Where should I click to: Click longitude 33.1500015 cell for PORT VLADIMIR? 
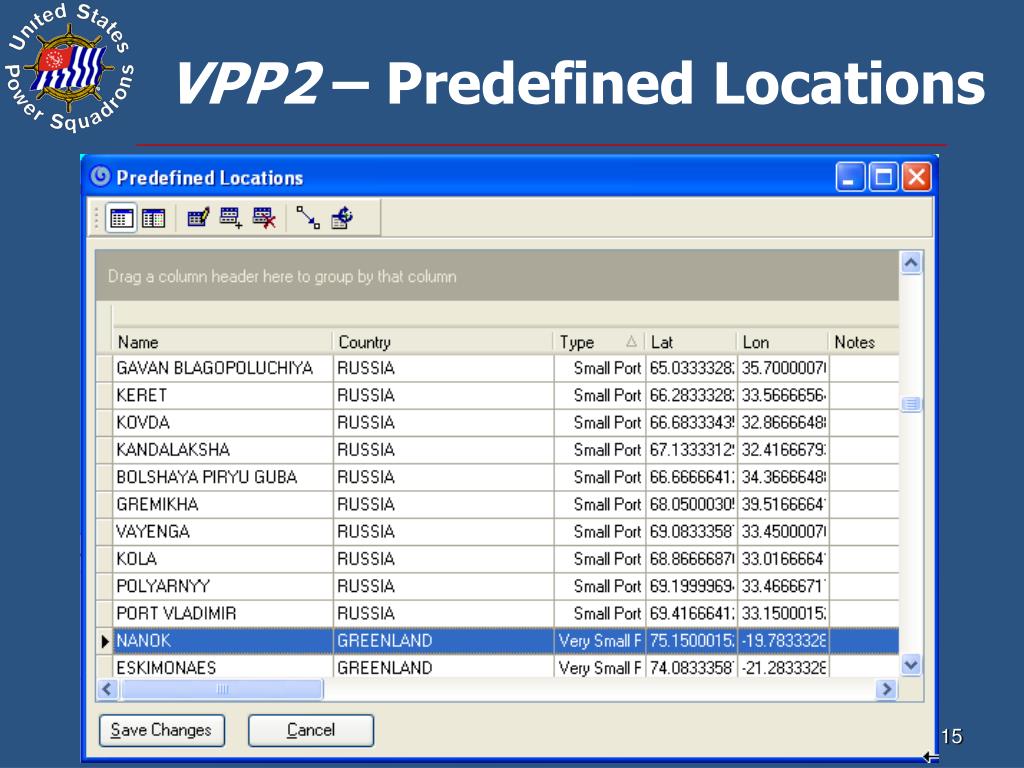784,614
